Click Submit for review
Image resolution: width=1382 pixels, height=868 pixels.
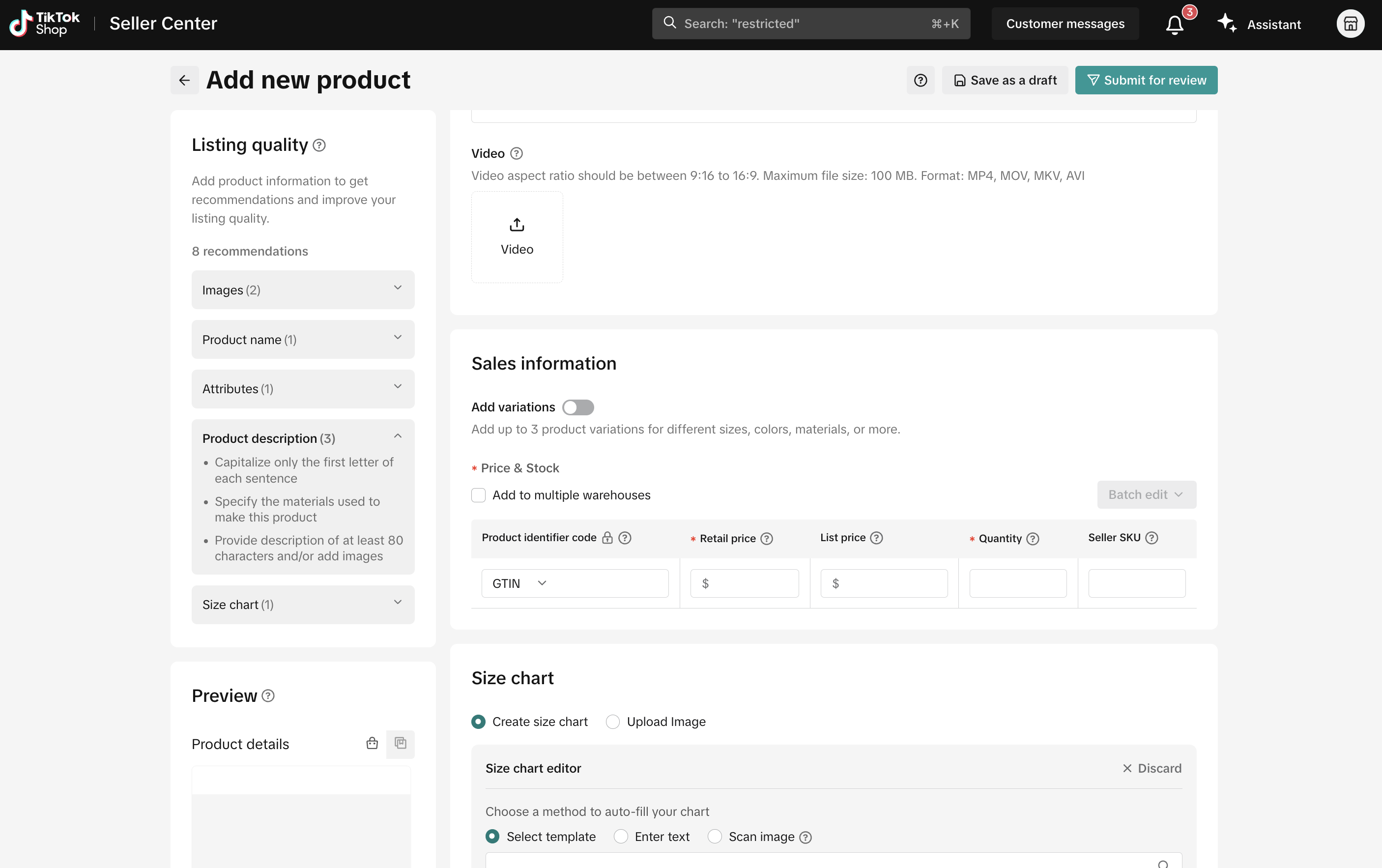coord(1146,81)
